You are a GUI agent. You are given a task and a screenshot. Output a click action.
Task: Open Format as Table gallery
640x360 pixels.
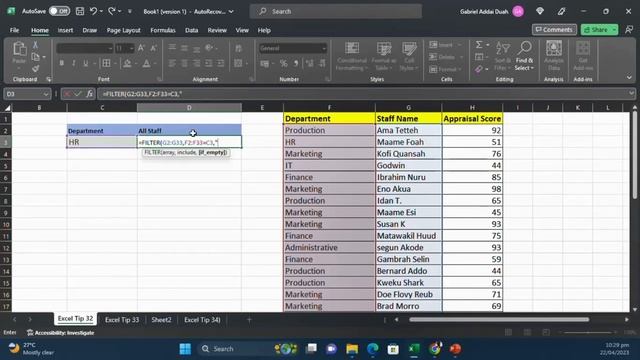pyautogui.click(x=384, y=56)
